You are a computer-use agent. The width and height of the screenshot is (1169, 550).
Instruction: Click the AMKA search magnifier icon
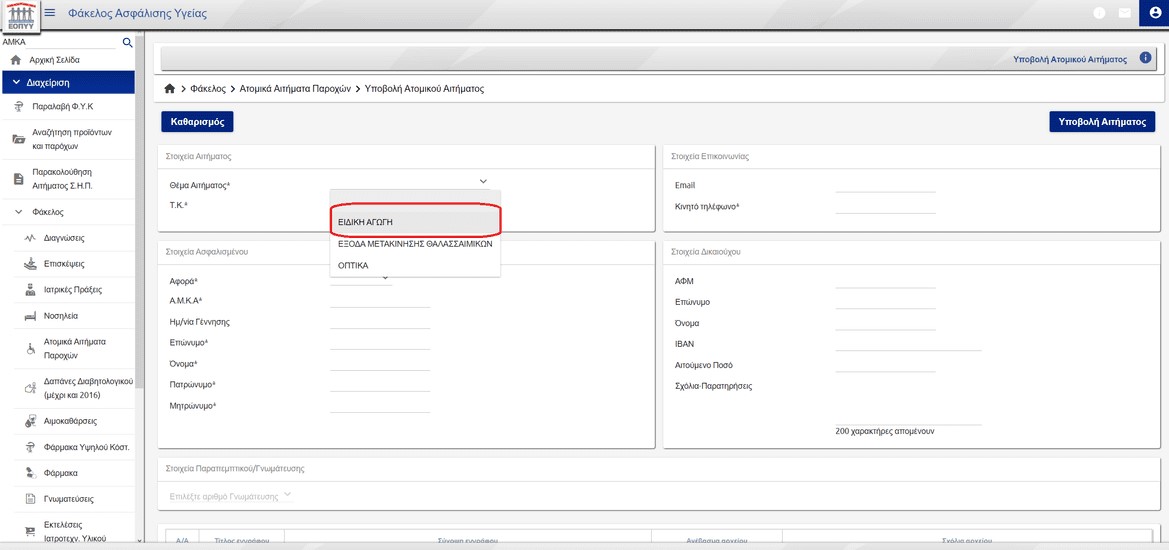[127, 43]
